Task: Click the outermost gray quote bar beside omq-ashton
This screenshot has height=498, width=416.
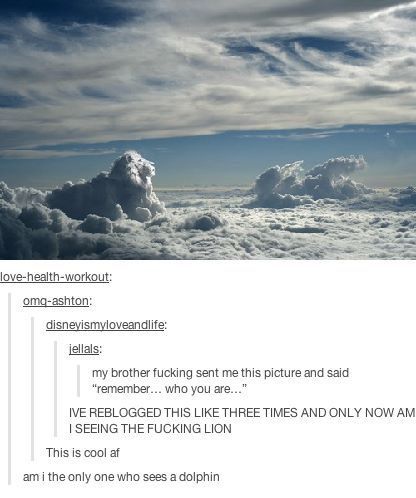Action: click(10, 388)
